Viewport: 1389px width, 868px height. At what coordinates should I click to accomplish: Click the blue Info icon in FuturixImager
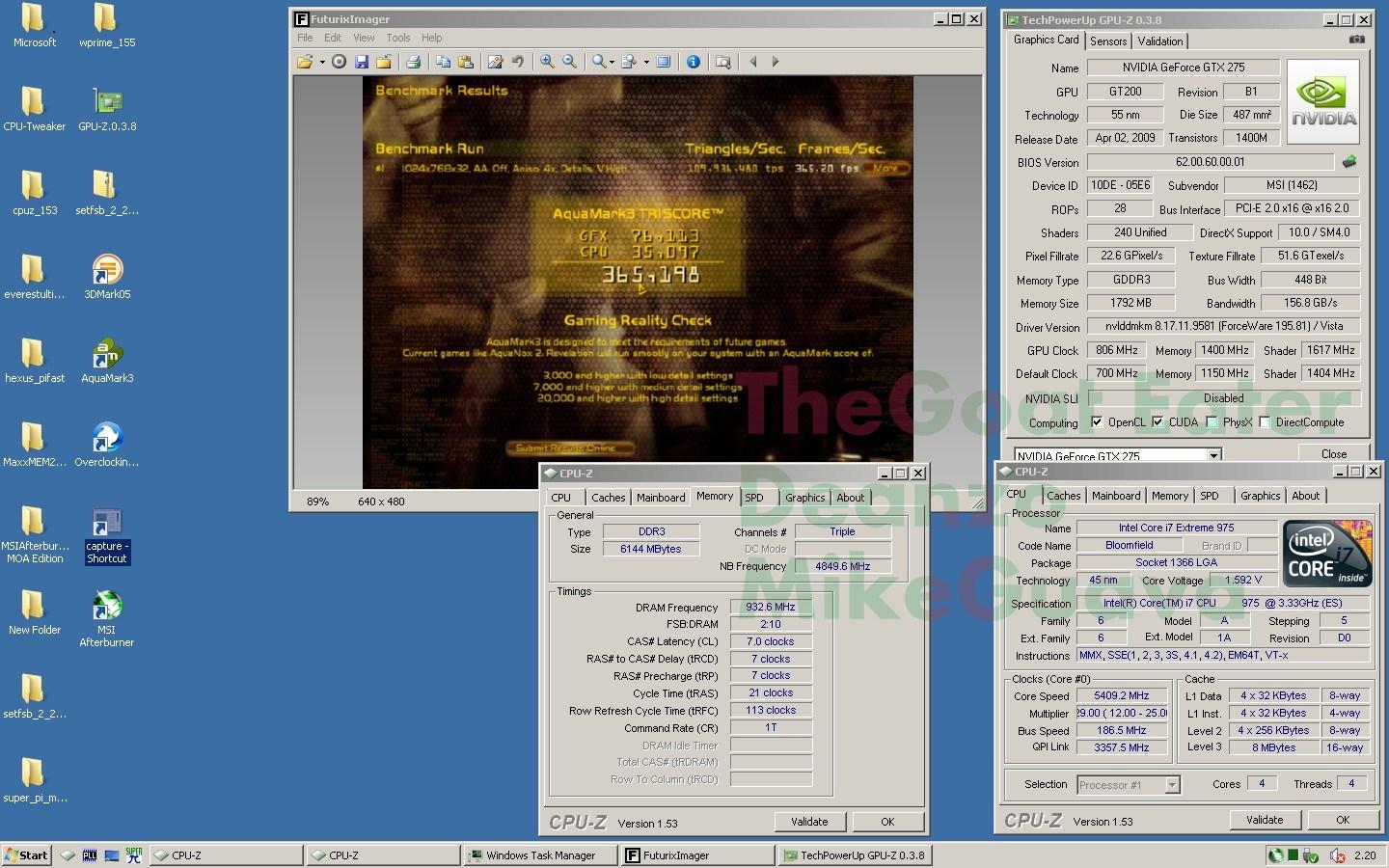click(694, 62)
